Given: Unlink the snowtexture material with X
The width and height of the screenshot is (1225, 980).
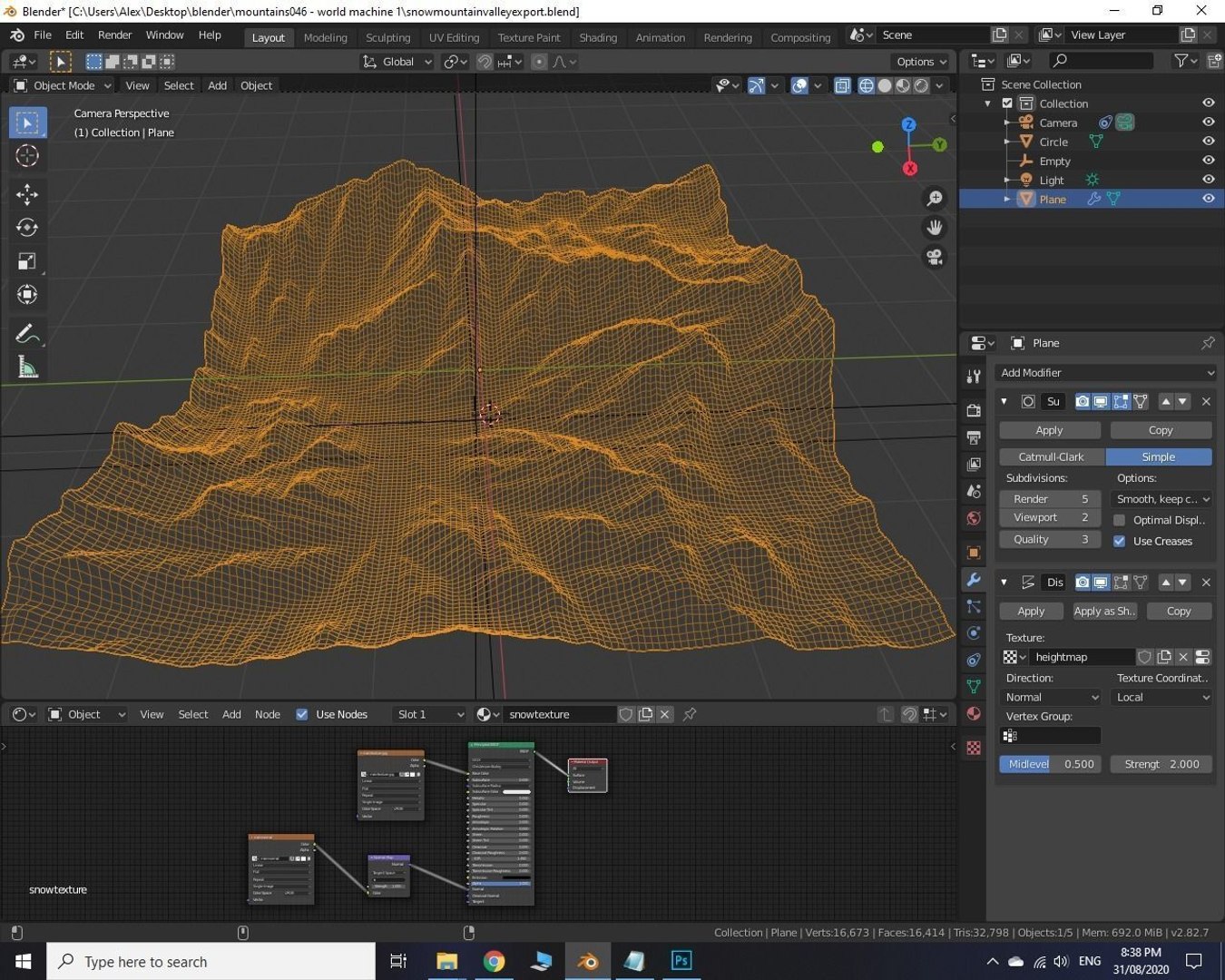Looking at the screenshot, I should tap(665, 714).
